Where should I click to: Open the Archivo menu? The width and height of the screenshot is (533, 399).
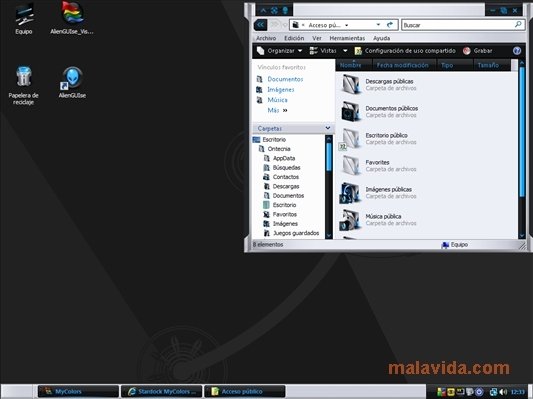266,38
